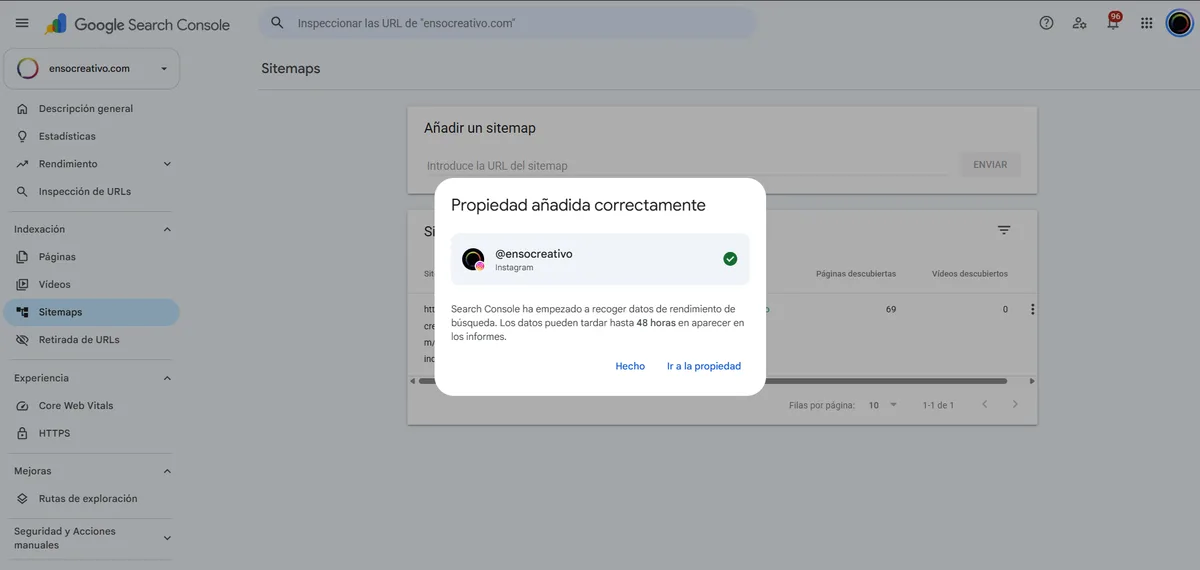Click the Sitemaps tree icon
The image size is (1200, 570).
tap(22, 312)
